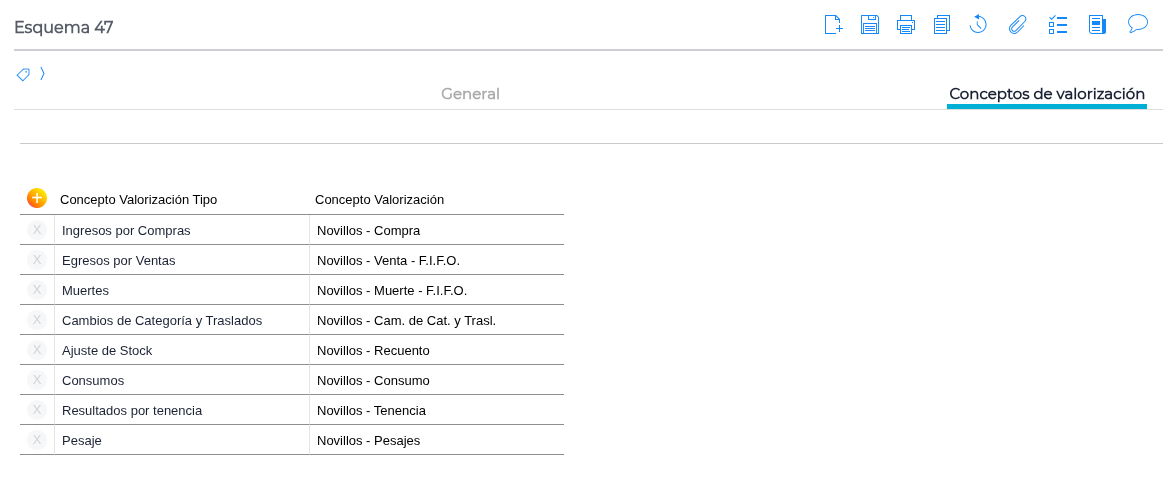Click the Ajuste de Stock type cell
Image resolution: width=1163 pixels, height=478 pixels.
182,350
